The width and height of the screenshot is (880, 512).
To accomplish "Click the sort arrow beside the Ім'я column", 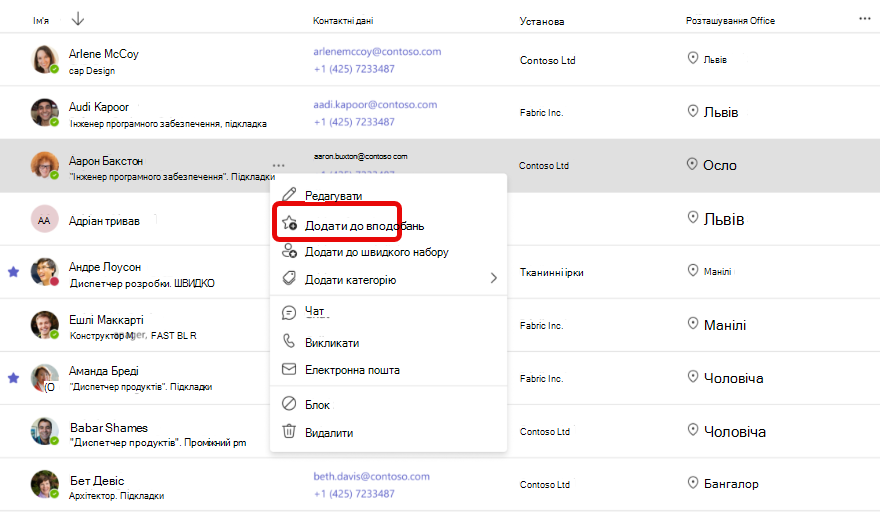I will click(x=78, y=19).
